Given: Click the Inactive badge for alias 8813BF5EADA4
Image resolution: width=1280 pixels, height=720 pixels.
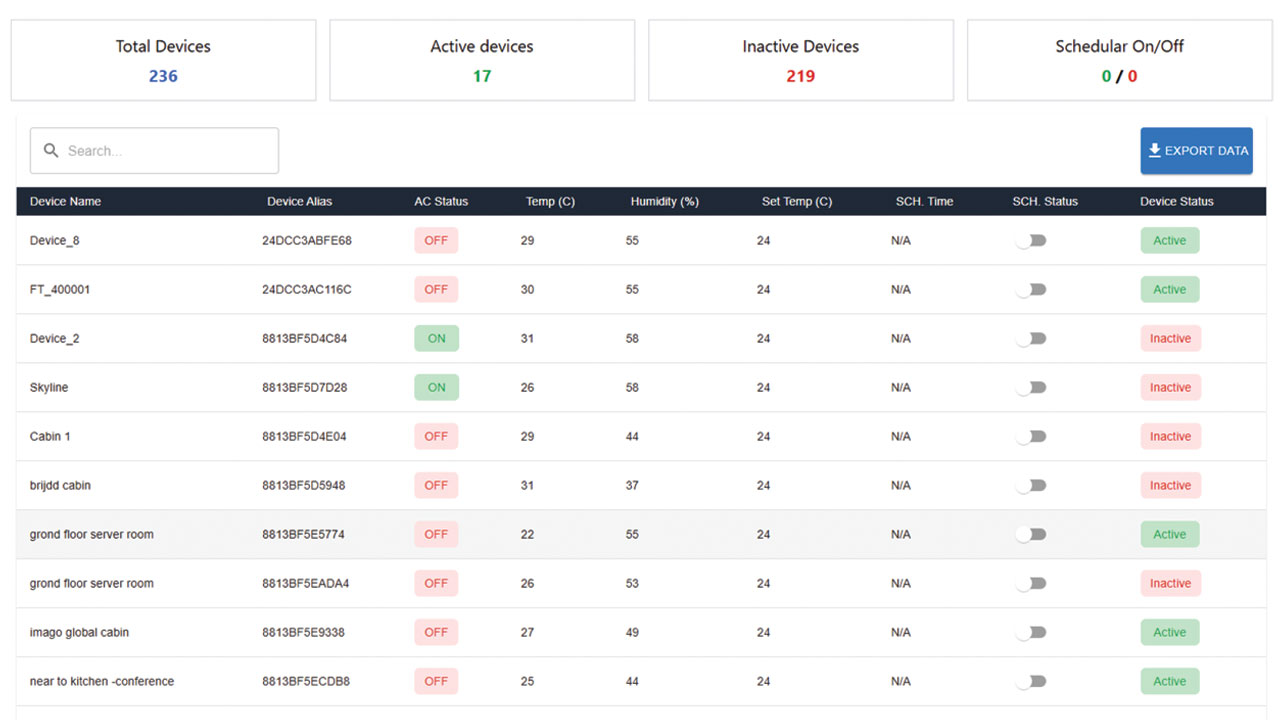Looking at the screenshot, I should click(1171, 584).
